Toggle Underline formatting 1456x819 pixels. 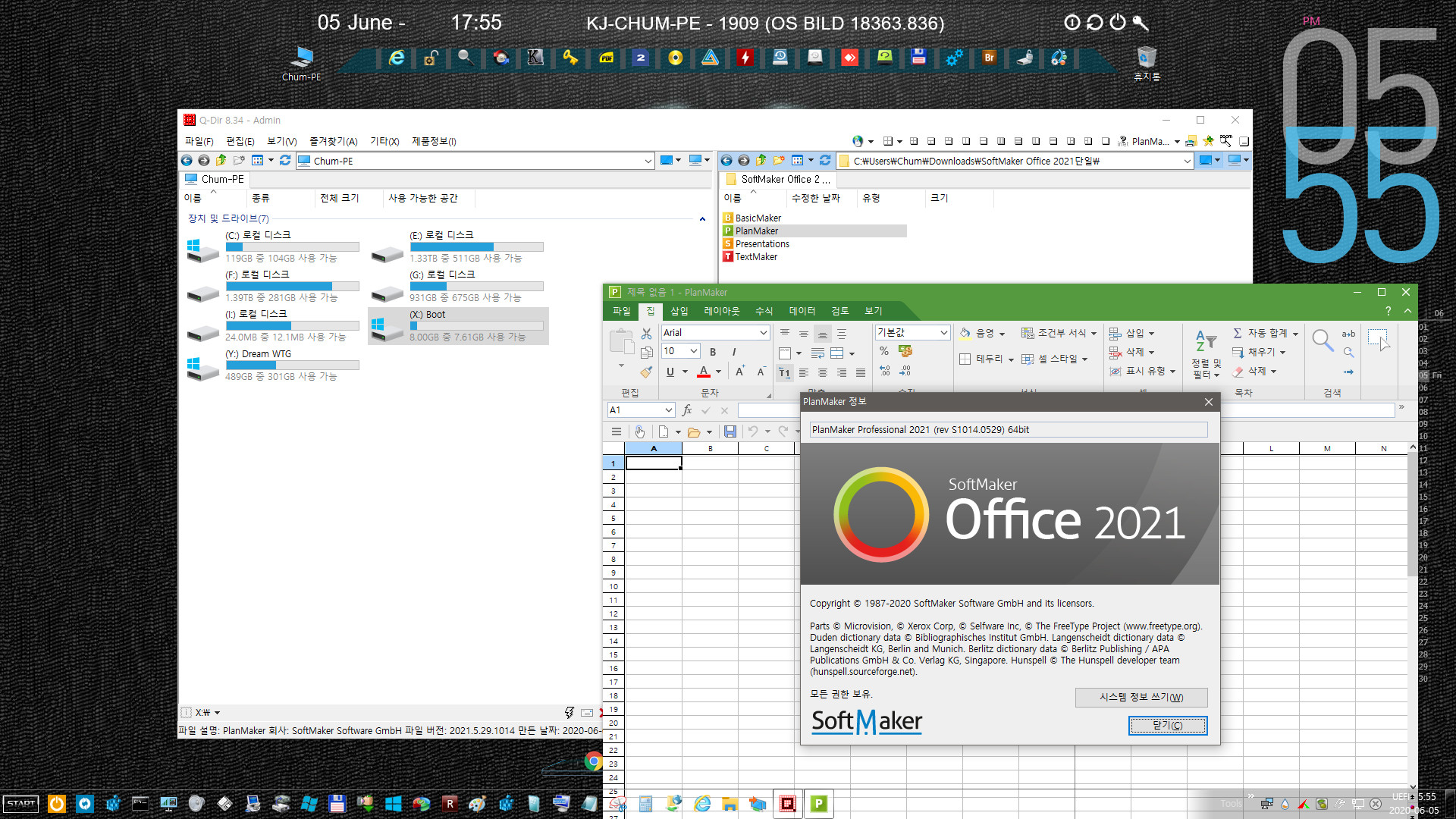(x=670, y=372)
